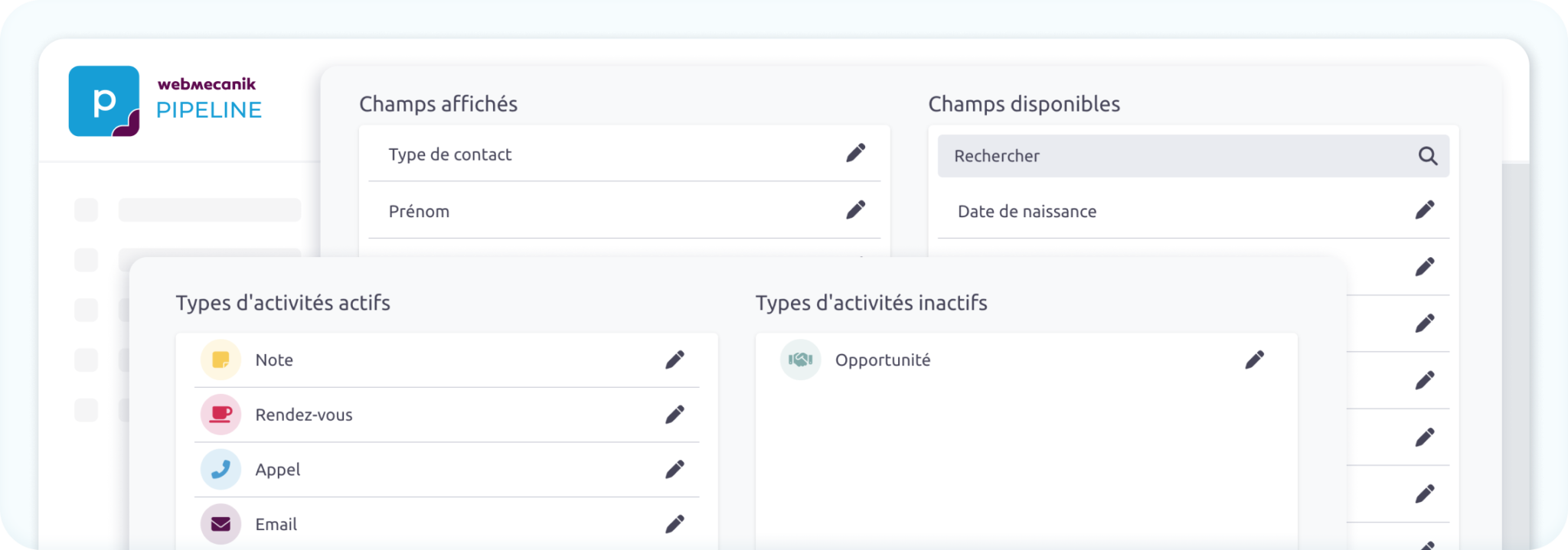Screen dimensions: 1568x550
Task: Edit the Date de naissance field
Action: pyautogui.click(x=1424, y=210)
